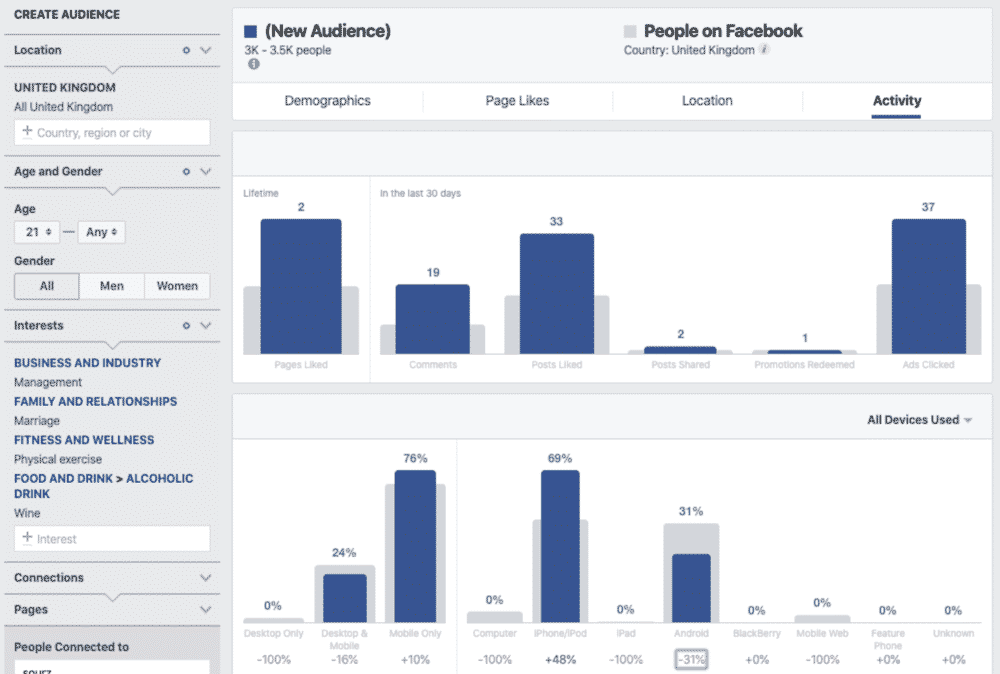Click the Physical exercise interest entry
Image resolution: width=1000 pixels, height=674 pixels.
point(58,459)
